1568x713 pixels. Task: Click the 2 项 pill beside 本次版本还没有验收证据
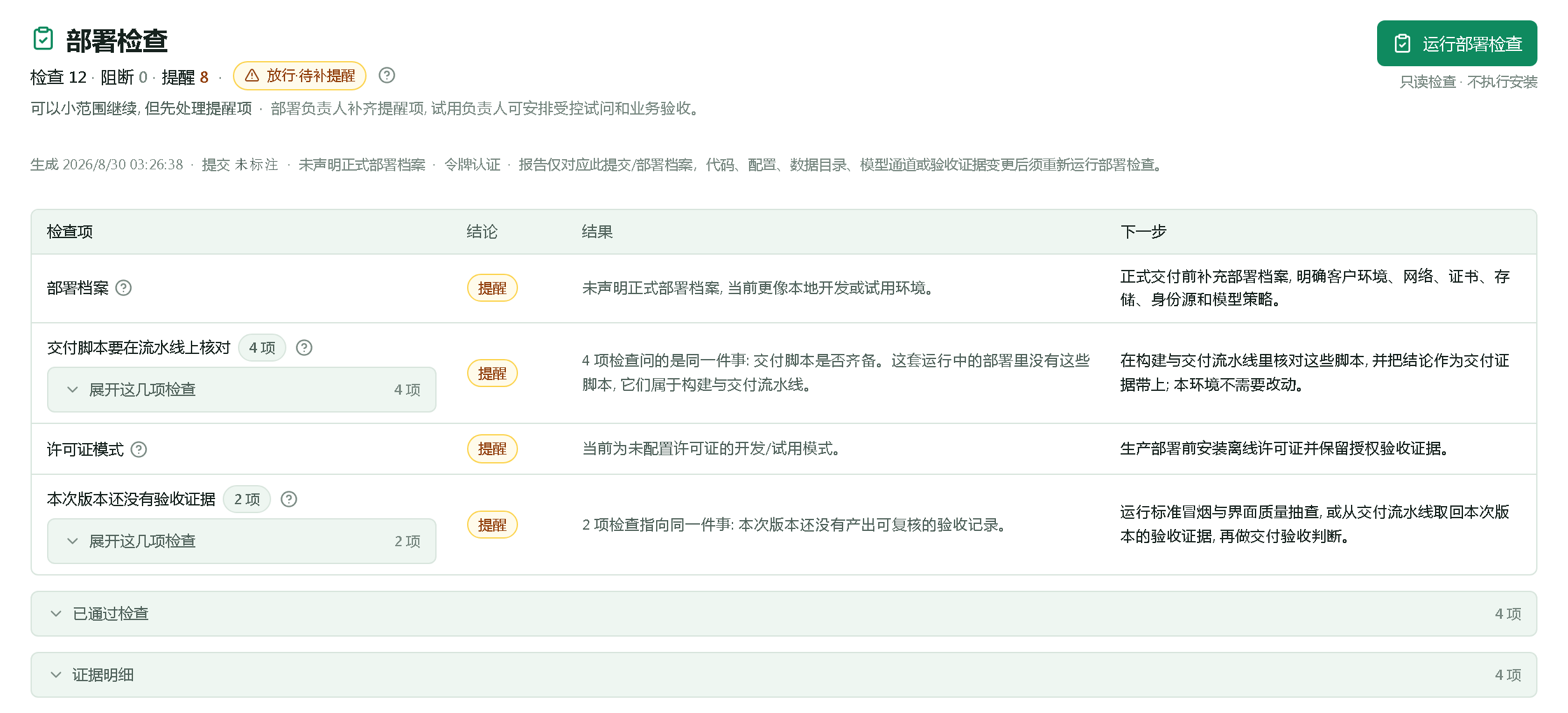(247, 499)
